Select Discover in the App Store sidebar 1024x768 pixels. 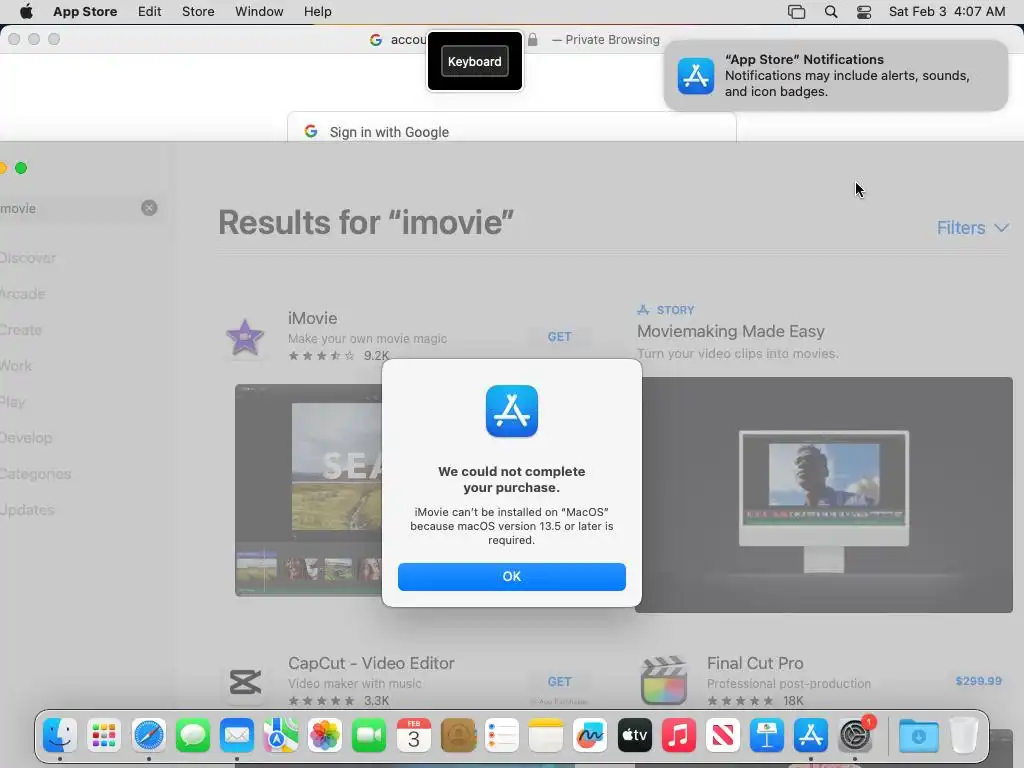(27, 258)
